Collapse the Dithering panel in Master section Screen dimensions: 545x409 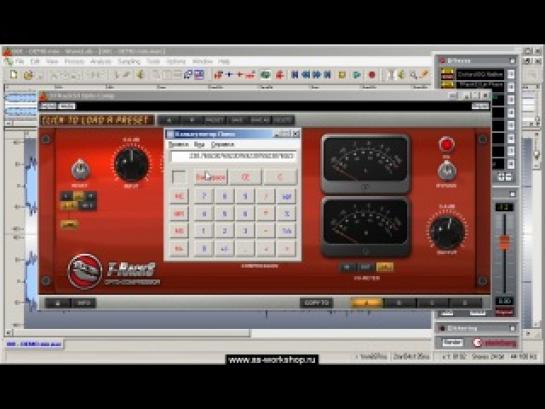(x=512, y=328)
